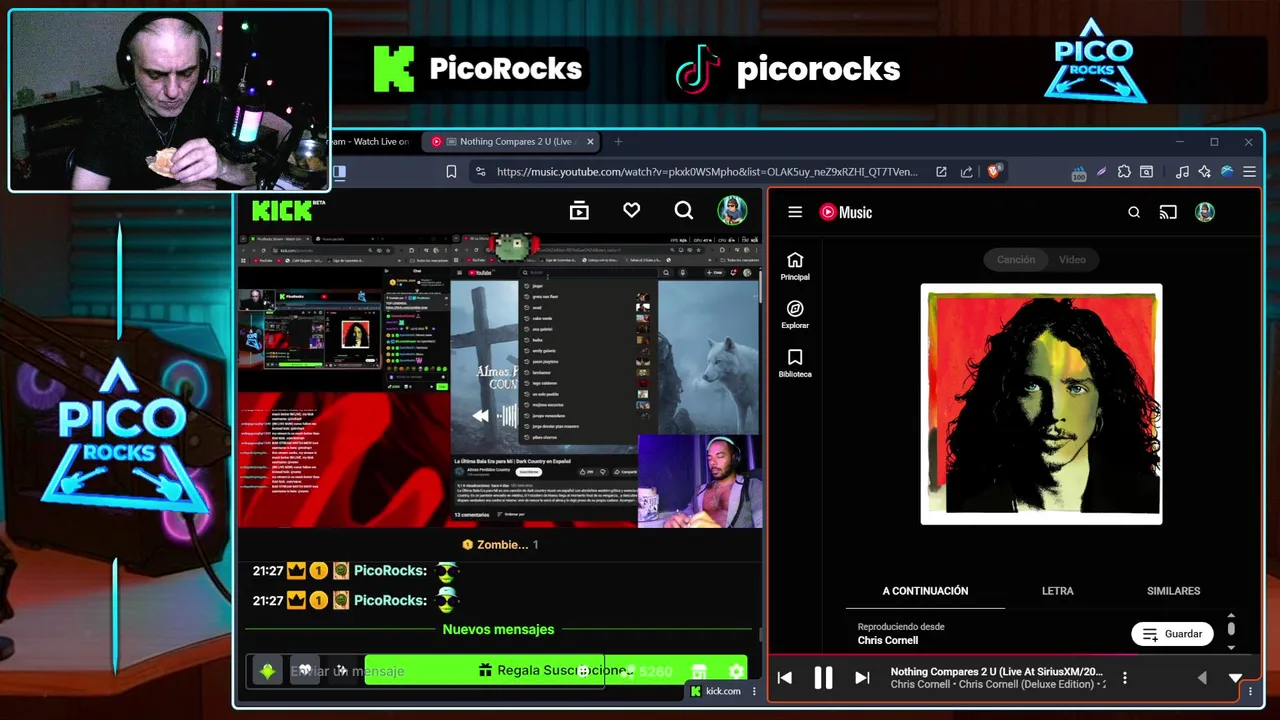Image resolution: width=1280 pixels, height=720 pixels.
Task: Open the YouTube Music account avatar
Action: click(1205, 212)
